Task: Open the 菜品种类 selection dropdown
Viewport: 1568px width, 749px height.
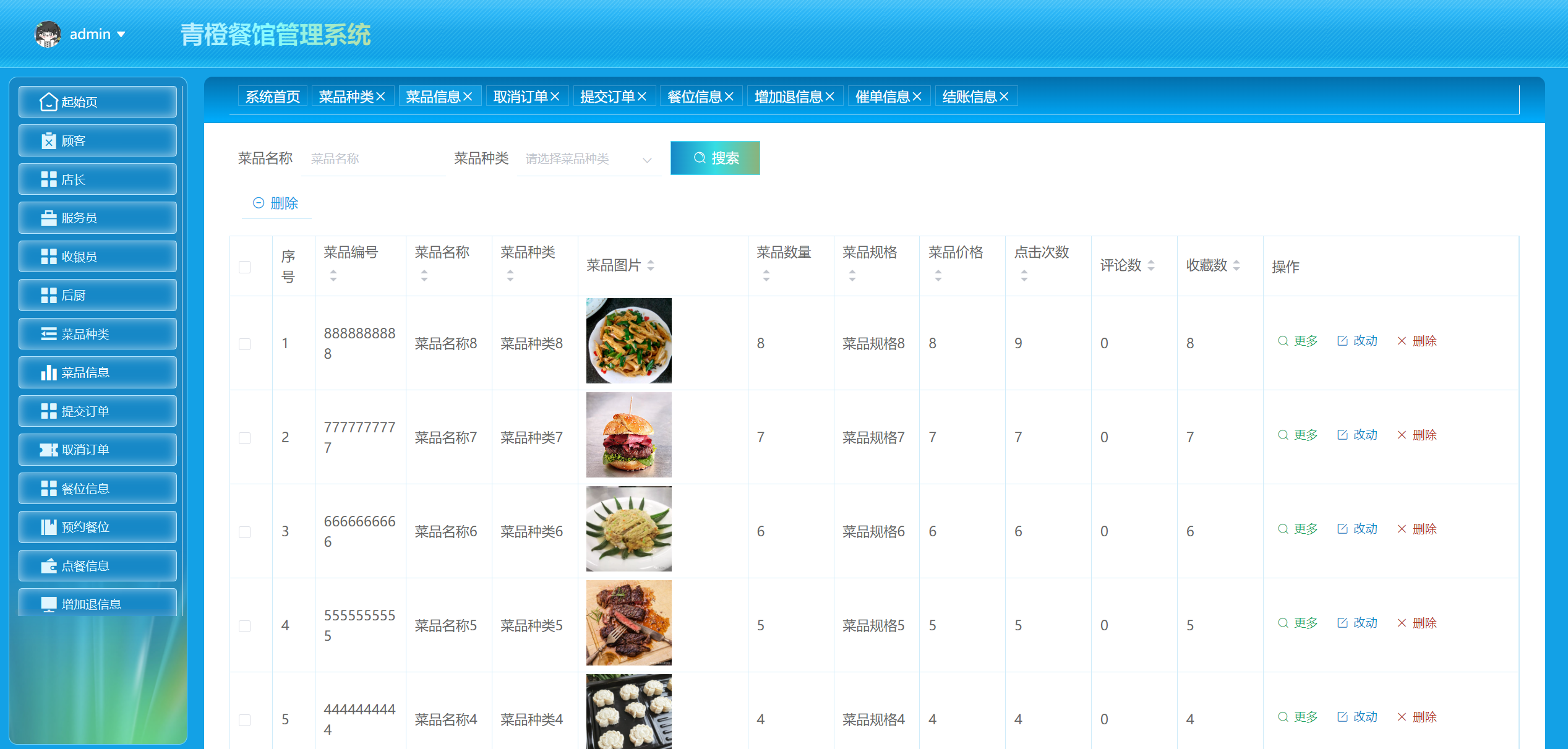Action: click(586, 159)
